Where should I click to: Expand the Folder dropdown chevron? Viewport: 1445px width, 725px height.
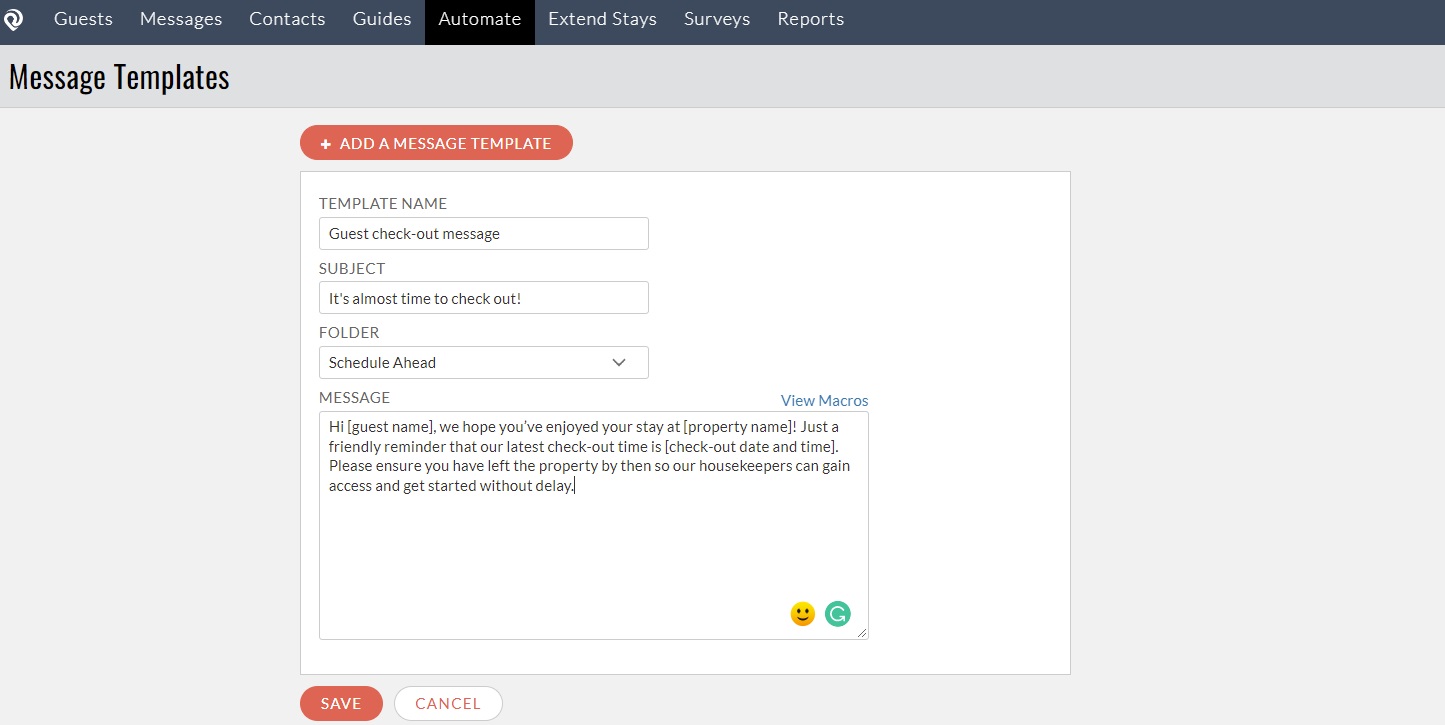619,363
